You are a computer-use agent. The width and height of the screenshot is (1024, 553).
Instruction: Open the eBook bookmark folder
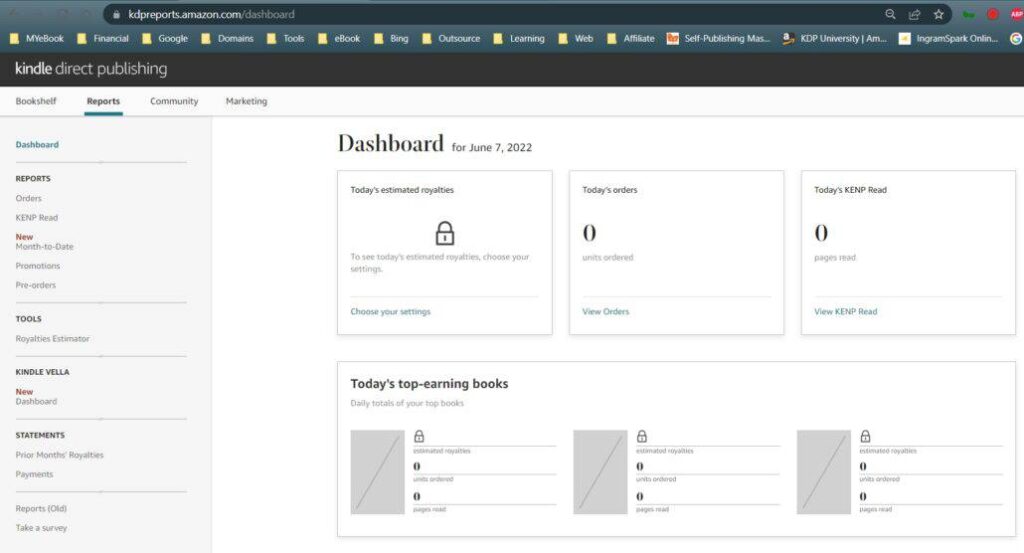click(x=339, y=39)
